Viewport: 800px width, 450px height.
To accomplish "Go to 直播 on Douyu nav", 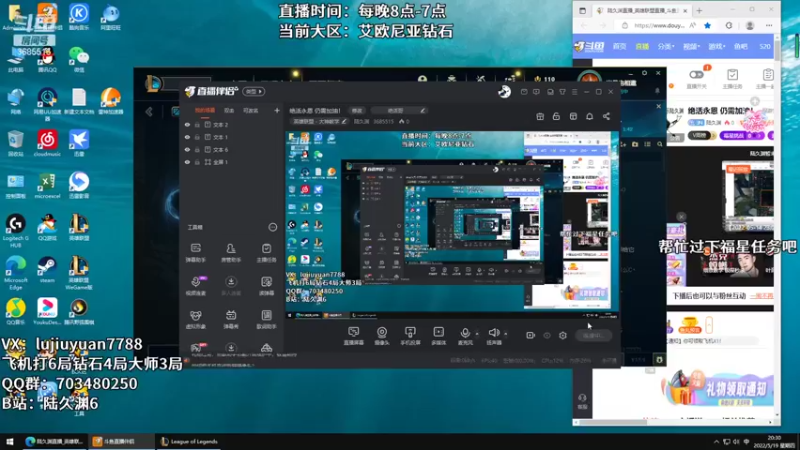I will coord(642,46).
